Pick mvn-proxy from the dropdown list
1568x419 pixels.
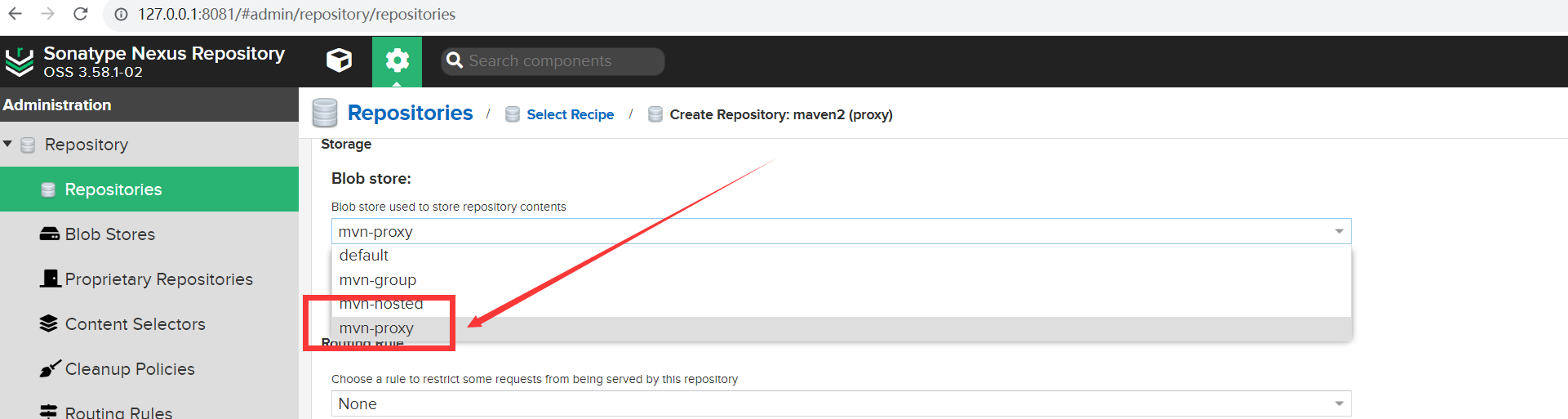[x=376, y=328]
